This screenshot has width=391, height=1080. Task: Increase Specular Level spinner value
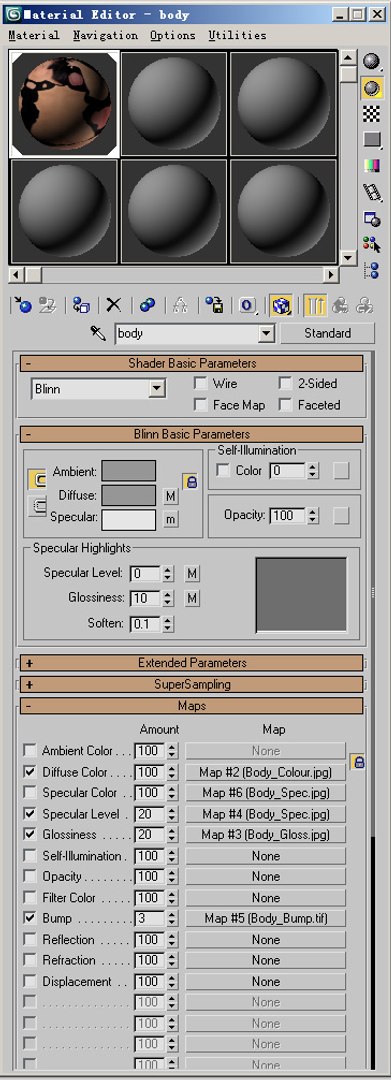(x=167, y=569)
